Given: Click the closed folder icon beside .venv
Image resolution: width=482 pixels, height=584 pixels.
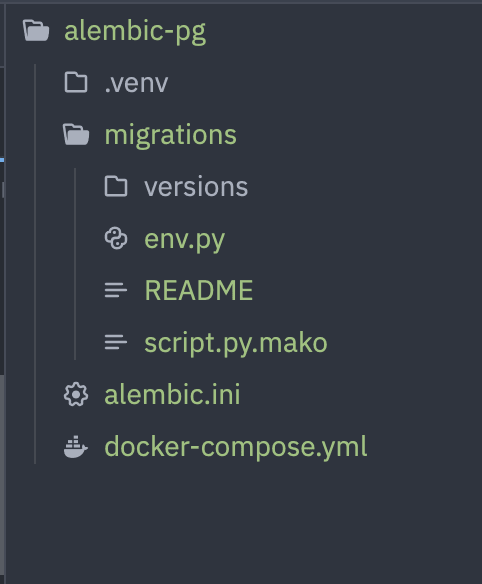Looking at the screenshot, I should point(76,82).
